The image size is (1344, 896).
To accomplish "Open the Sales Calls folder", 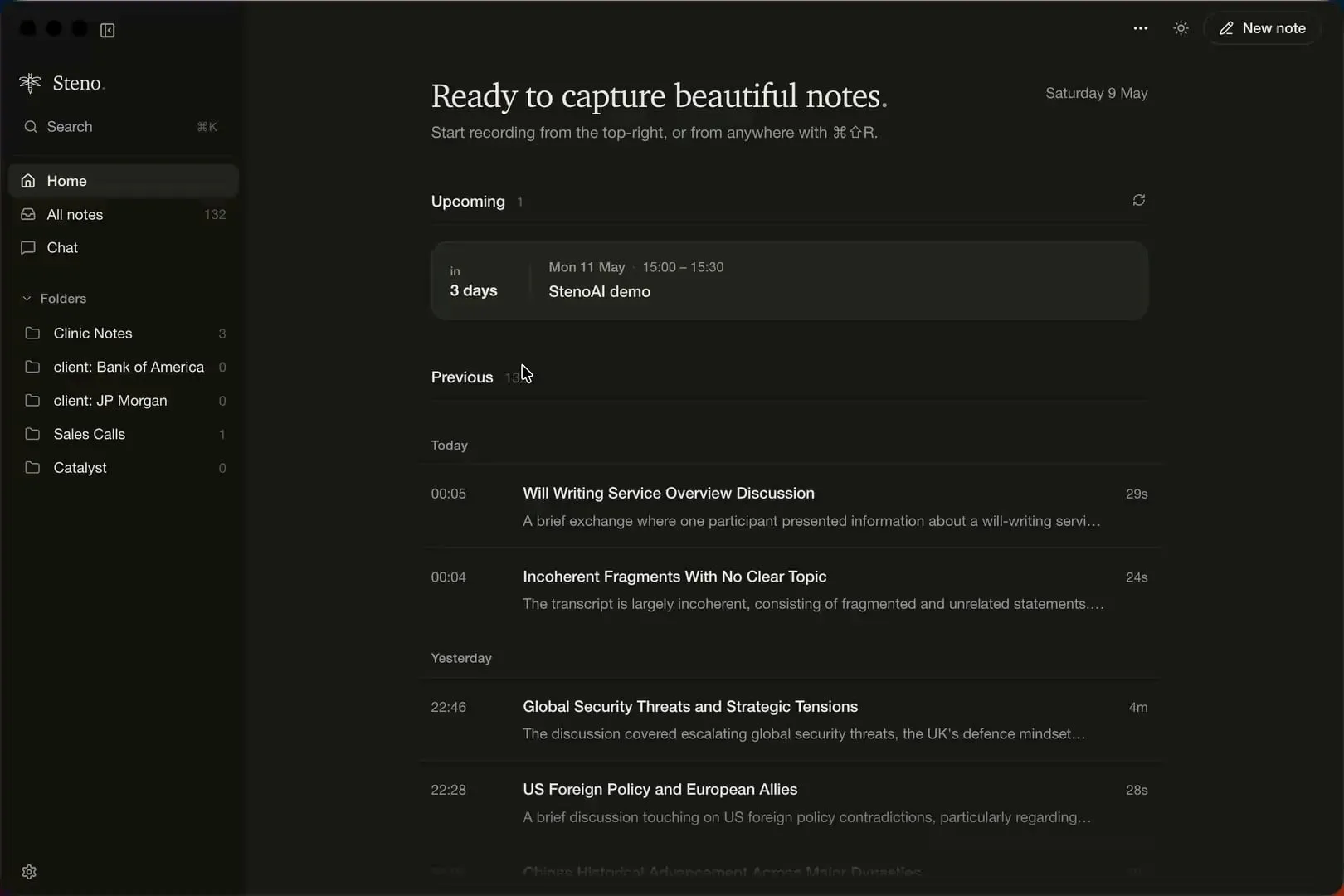I will pos(124,434).
